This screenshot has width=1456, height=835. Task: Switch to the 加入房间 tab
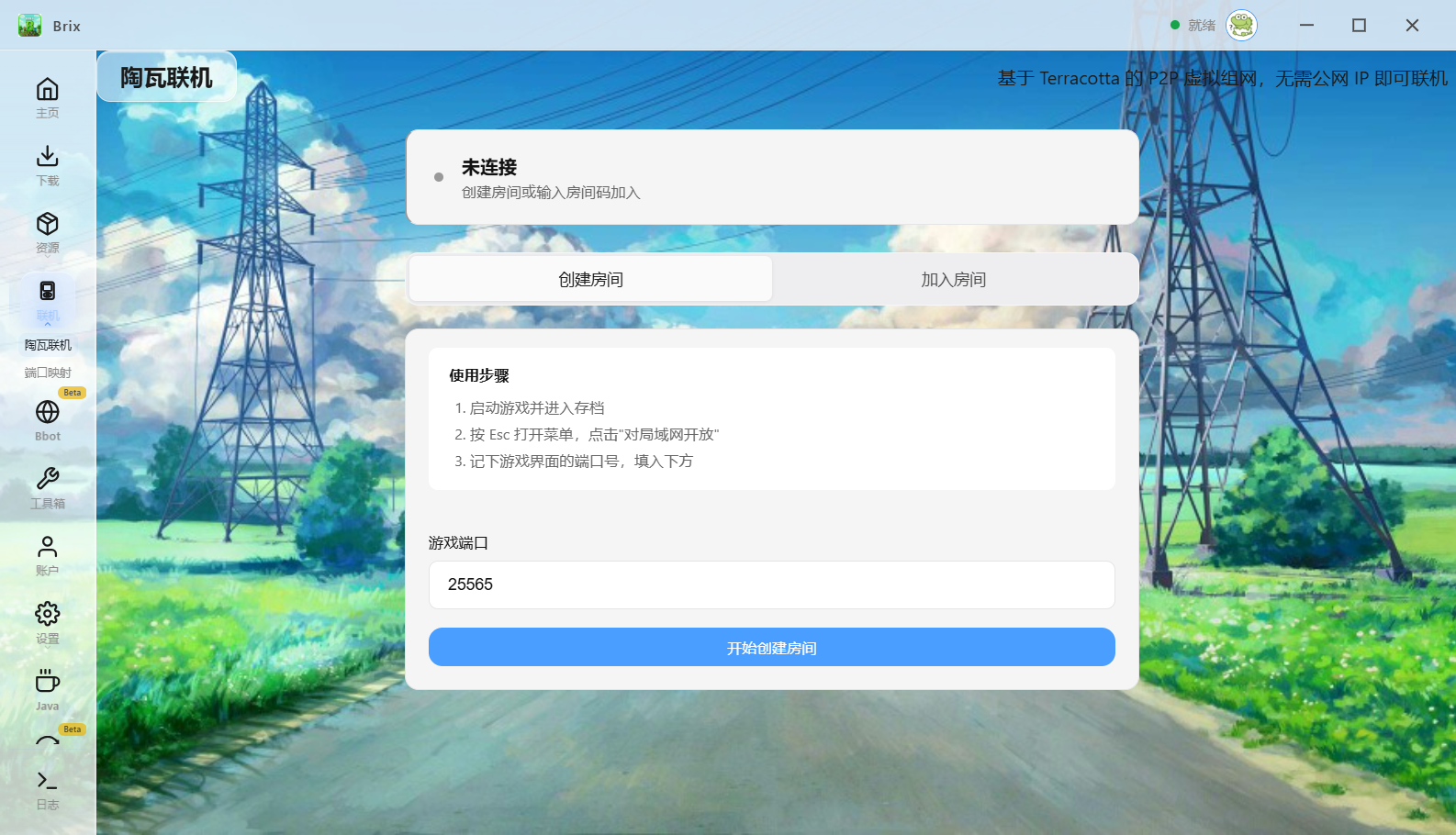tap(954, 279)
